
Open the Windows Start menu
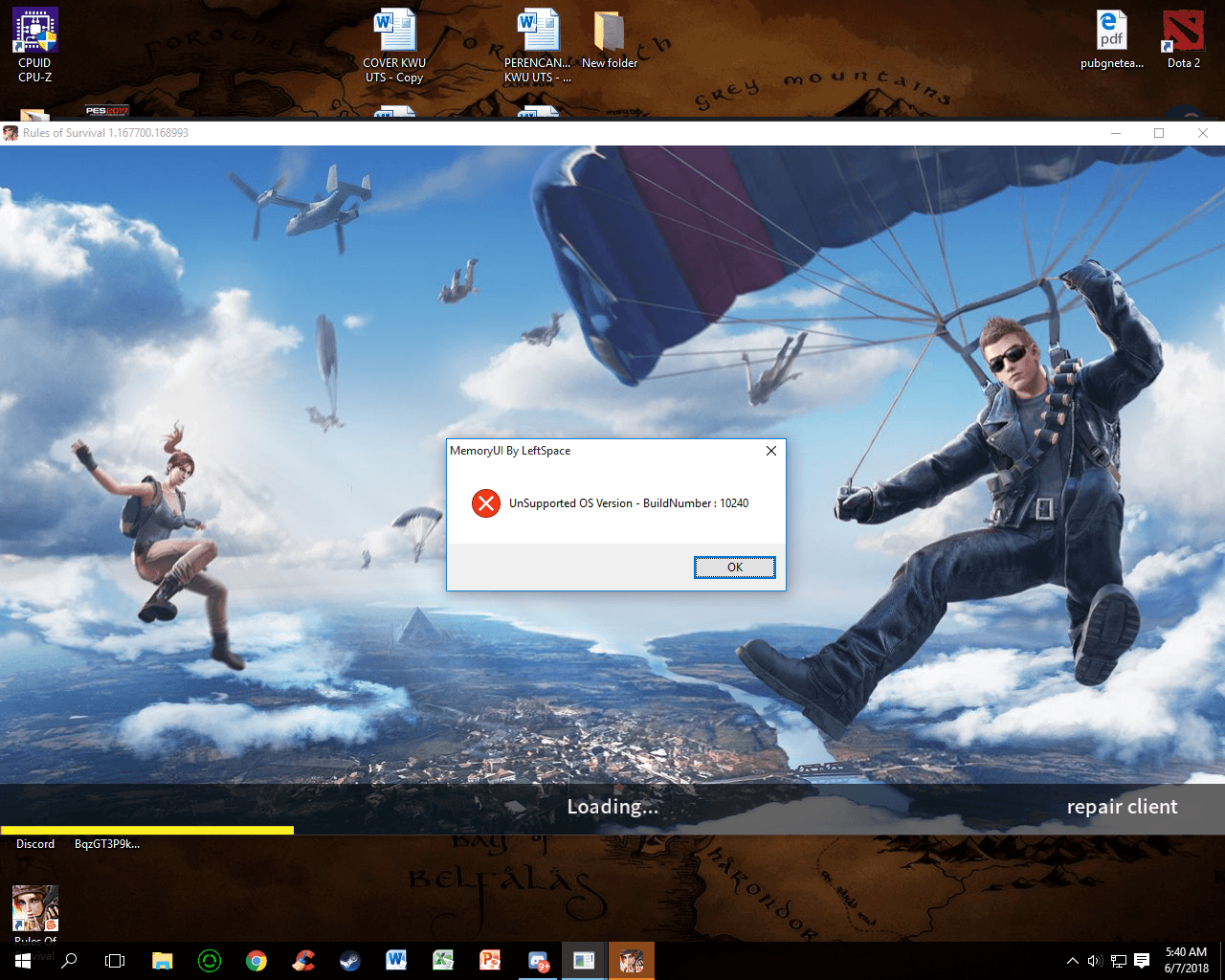(23, 961)
